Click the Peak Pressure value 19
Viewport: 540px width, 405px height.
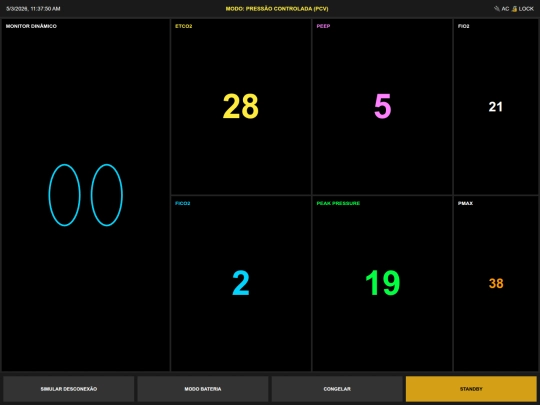(x=383, y=283)
